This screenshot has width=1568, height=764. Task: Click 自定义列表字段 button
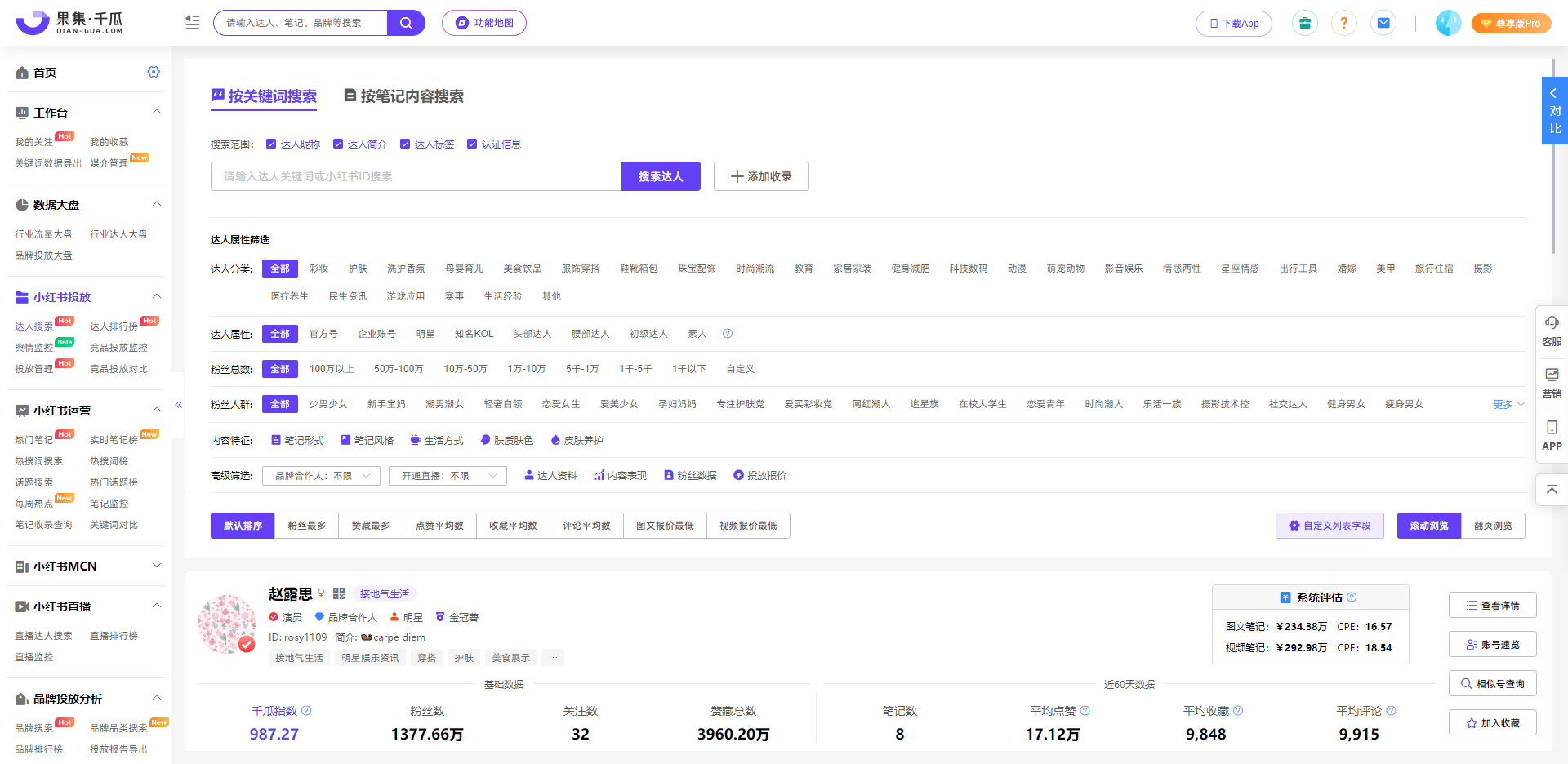[1330, 526]
